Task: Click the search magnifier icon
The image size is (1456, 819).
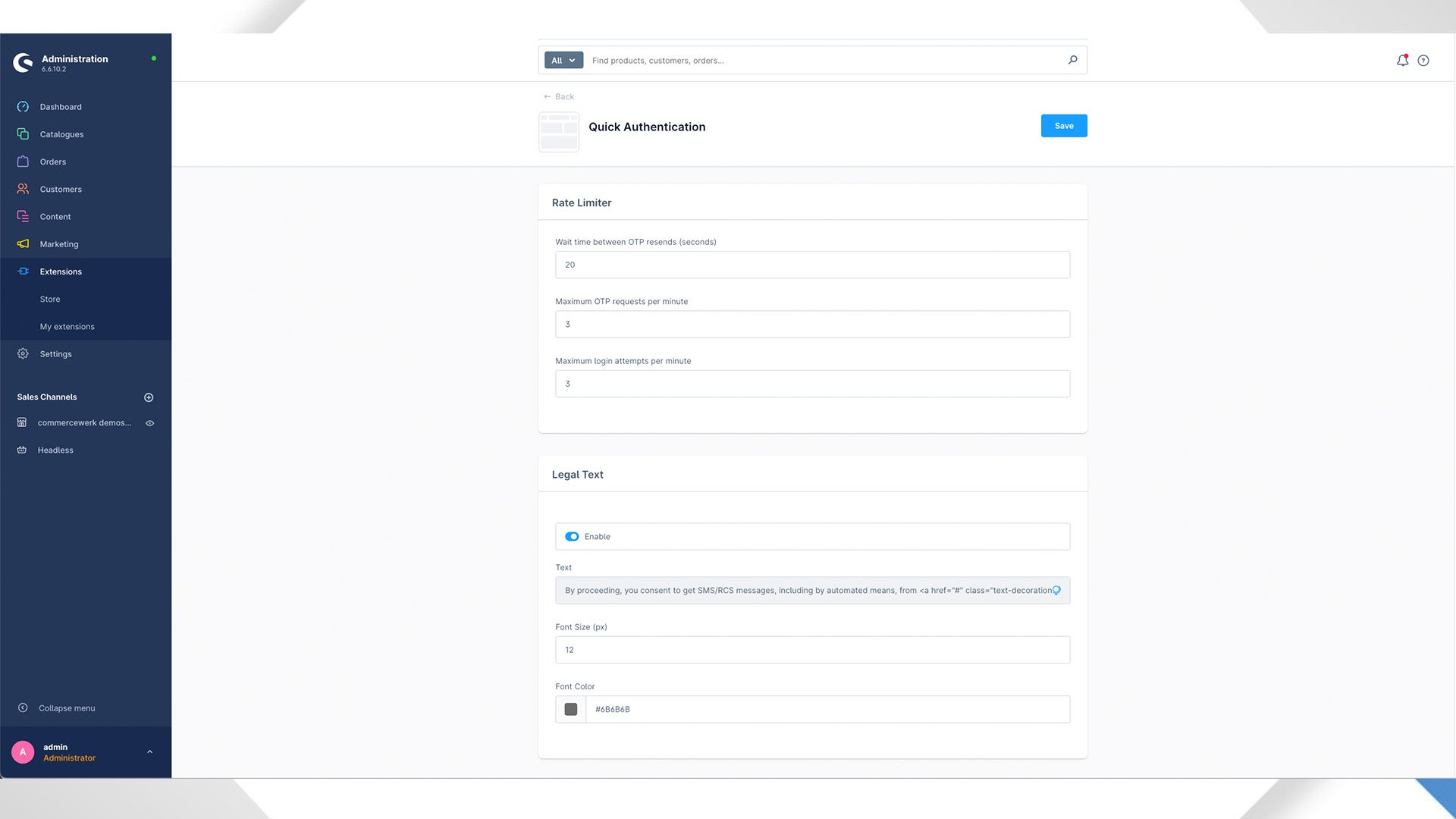Action: pos(1072,60)
